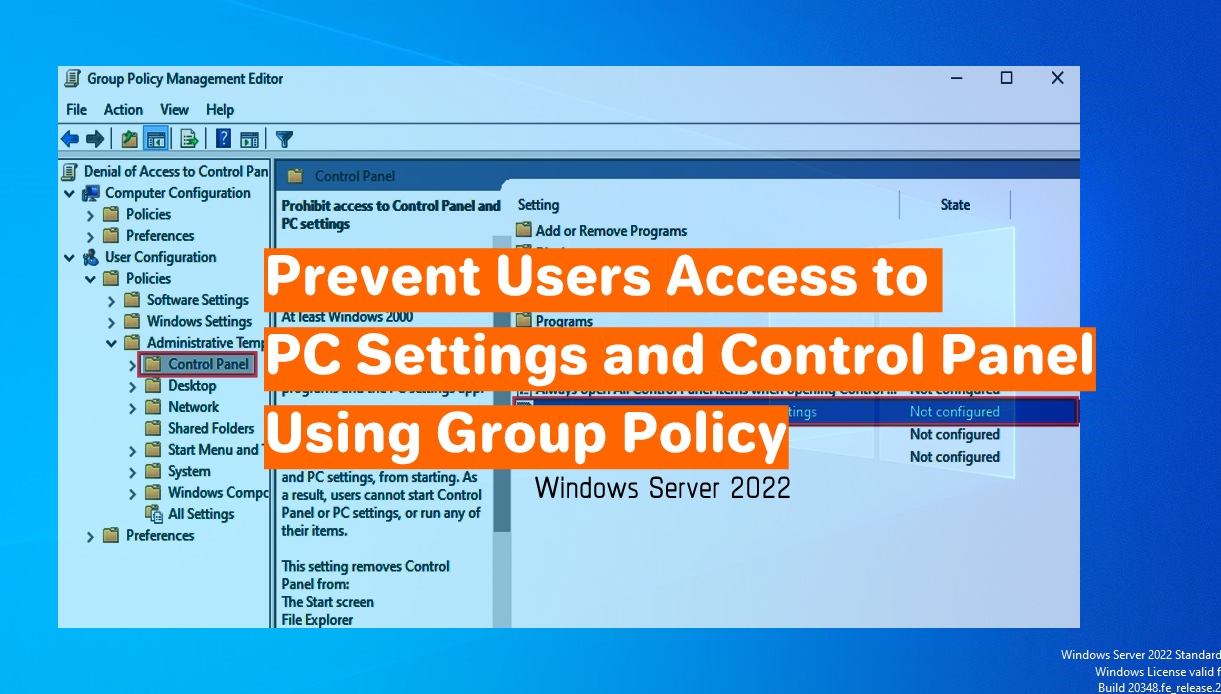
Task: Select the Windows Components tree label
Action: coord(218,492)
